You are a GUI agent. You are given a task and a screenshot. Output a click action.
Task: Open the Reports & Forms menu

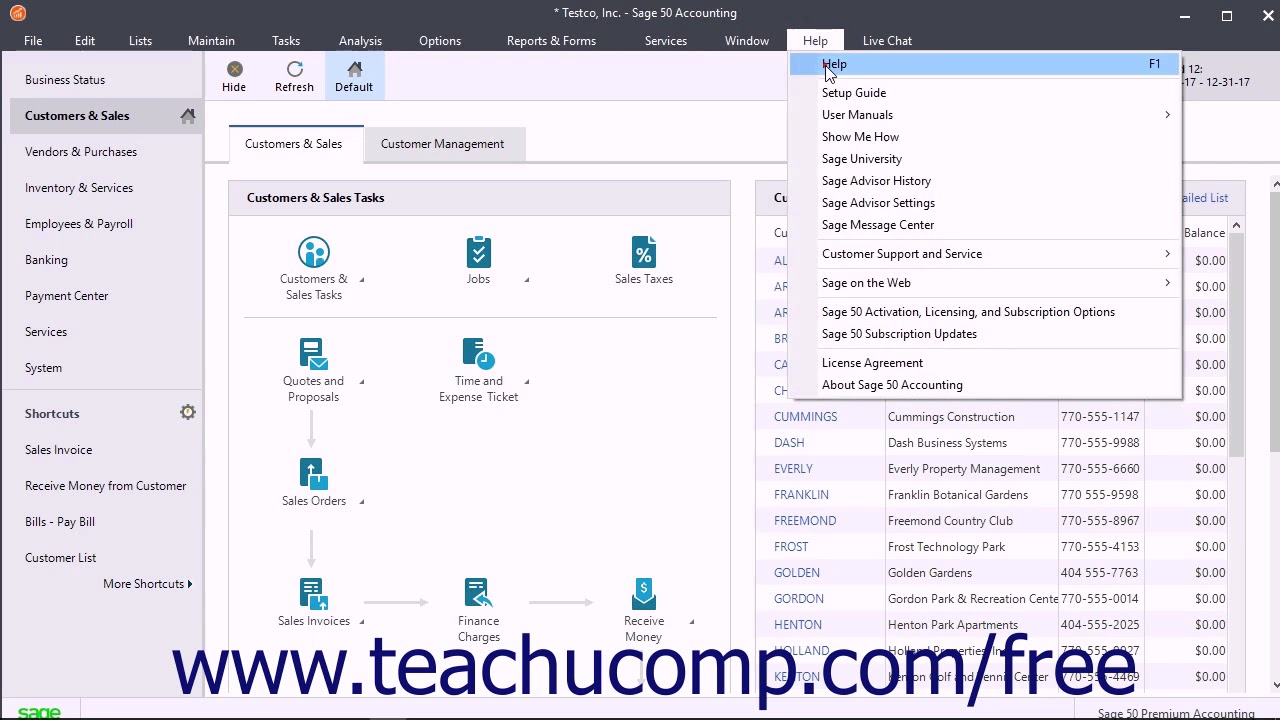coord(551,41)
